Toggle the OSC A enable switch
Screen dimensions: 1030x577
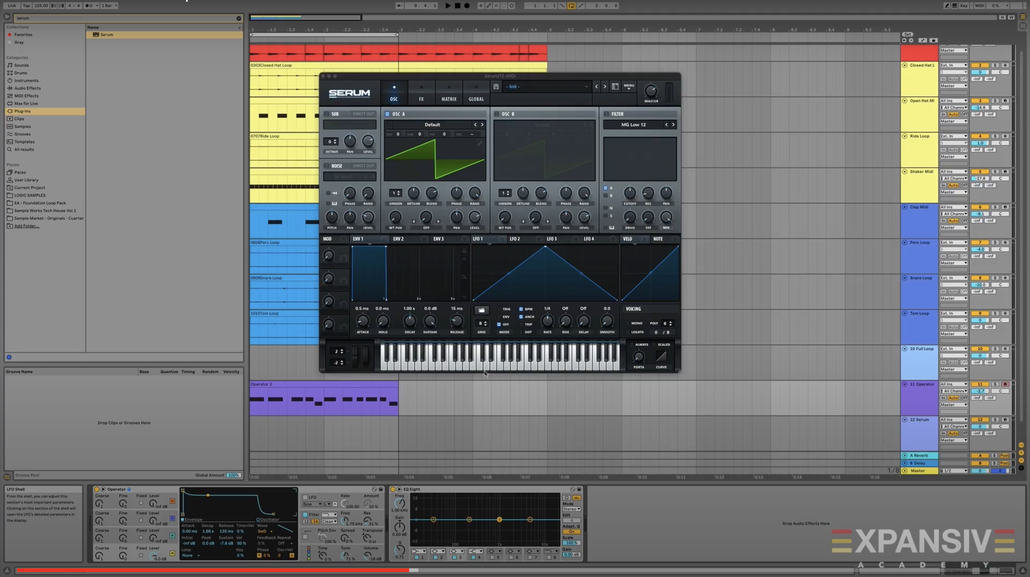pos(388,114)
